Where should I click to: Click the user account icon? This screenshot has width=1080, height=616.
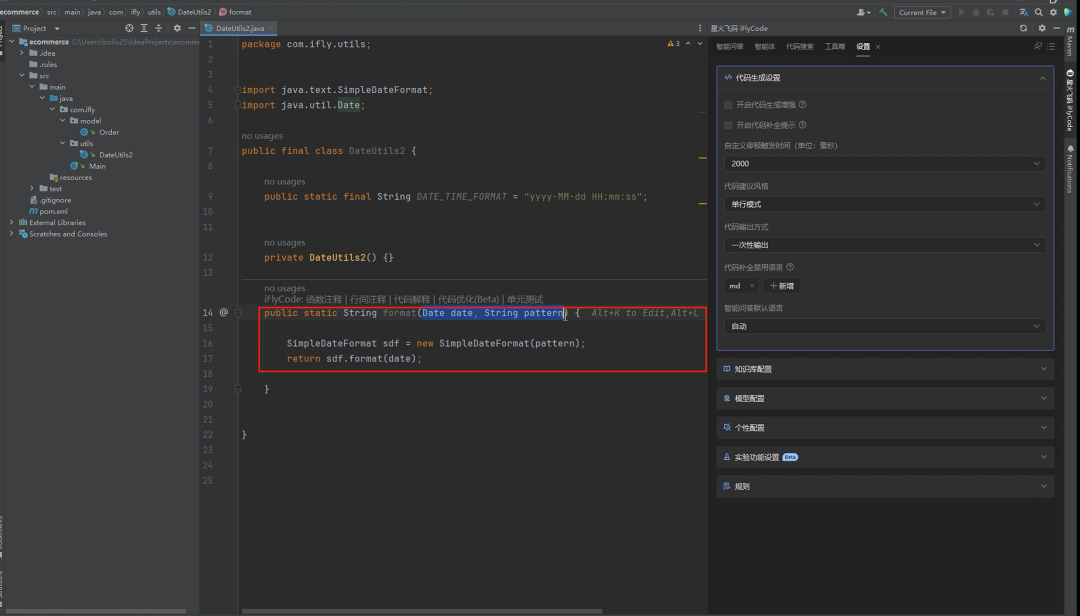tap(862, 12)
